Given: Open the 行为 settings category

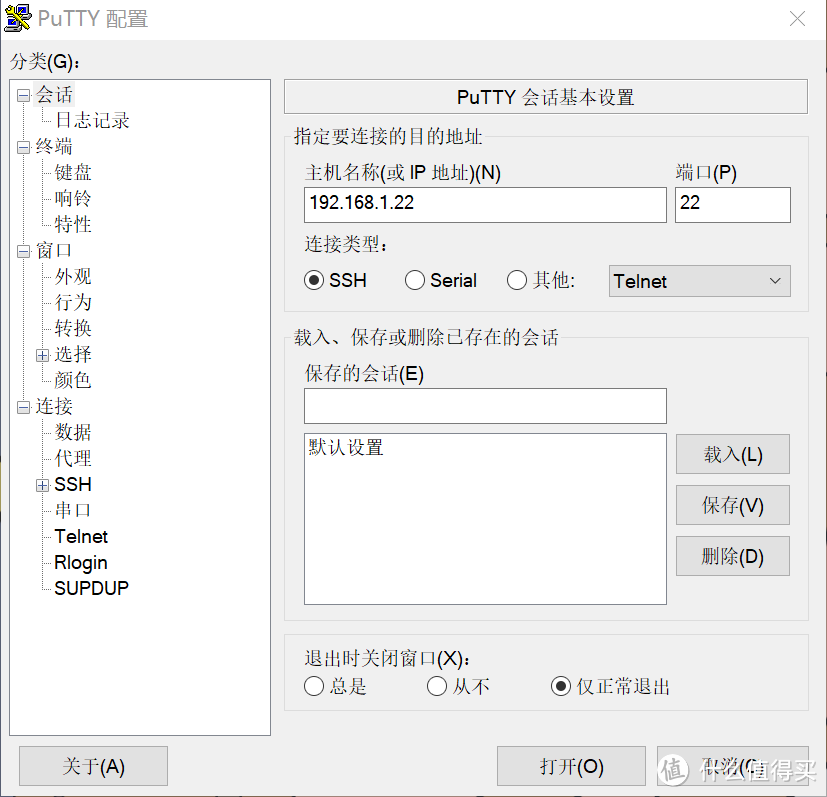Looking at the screenshot, I should click(x=73, y=302).
